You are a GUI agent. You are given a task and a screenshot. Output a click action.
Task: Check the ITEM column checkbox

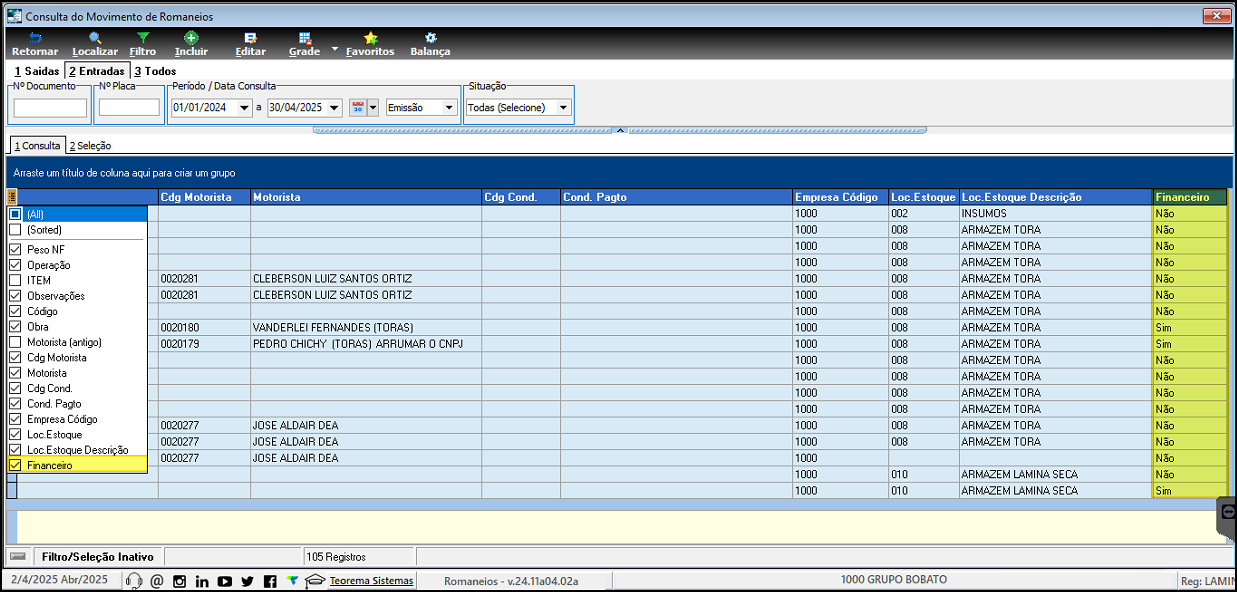tap(15, 280)
